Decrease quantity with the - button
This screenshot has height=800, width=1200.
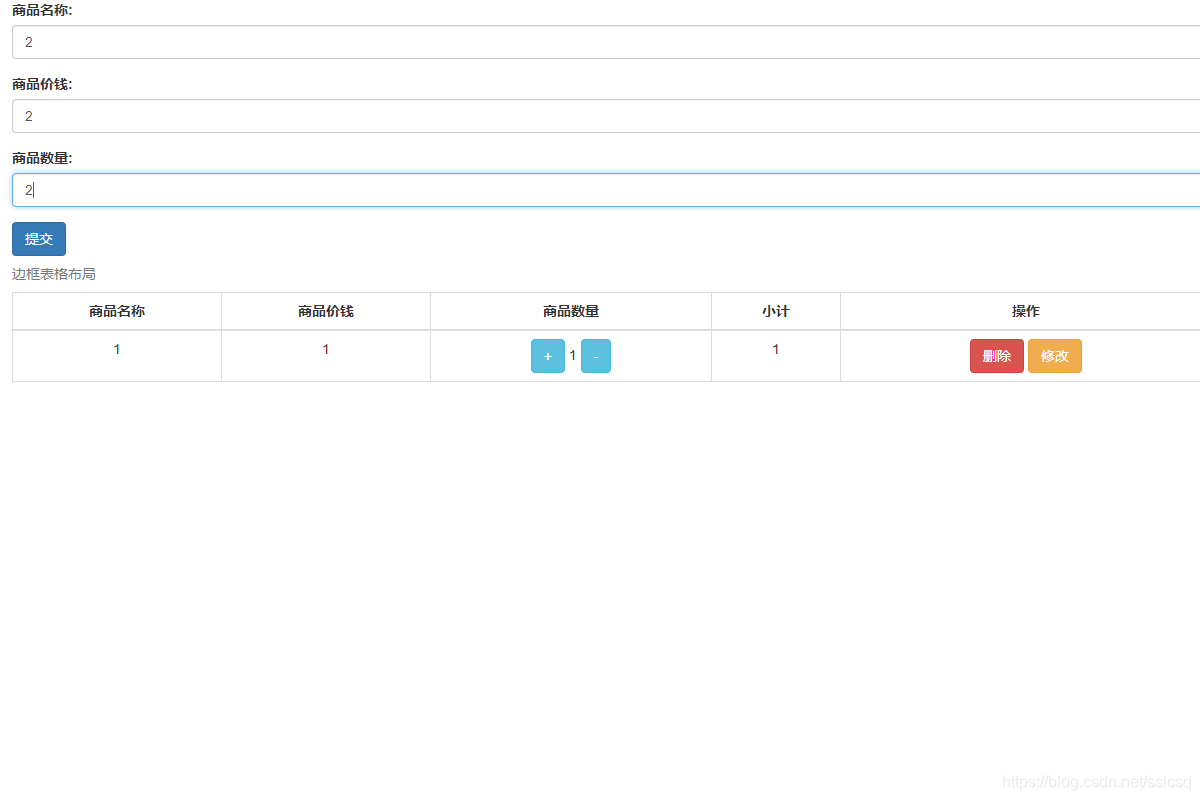pos(596,356)
